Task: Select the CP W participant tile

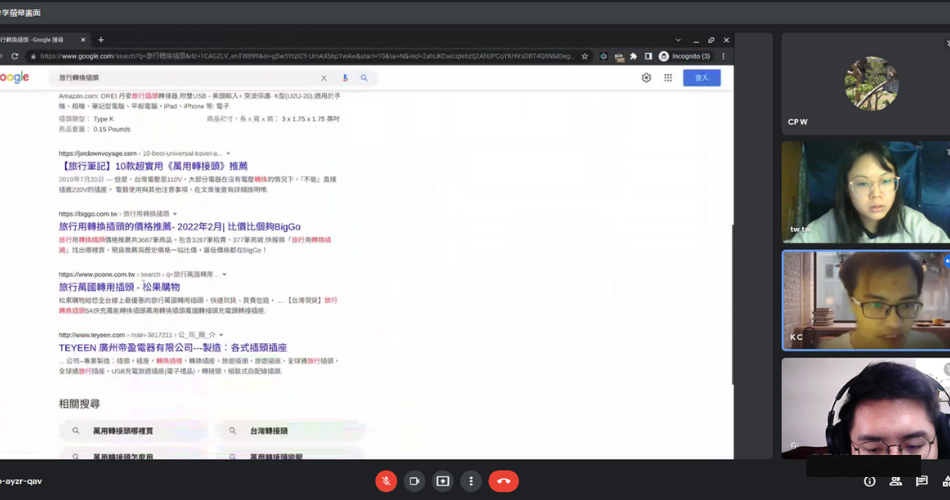Action: 866,84
